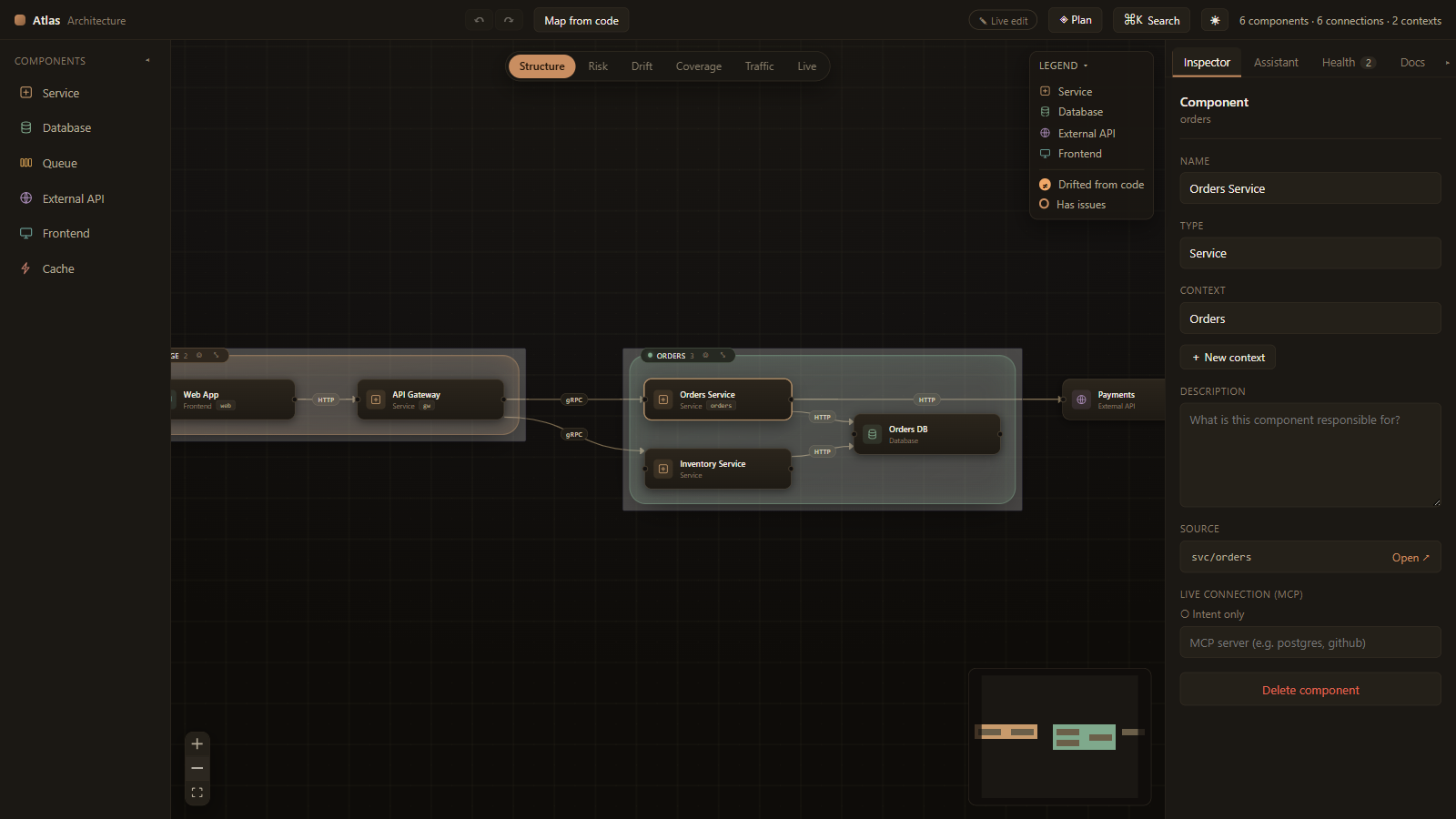Viewport: 1456px width, 819px height.
Task: Click the Orders Service node icon
Action: [x=663, y=399]
